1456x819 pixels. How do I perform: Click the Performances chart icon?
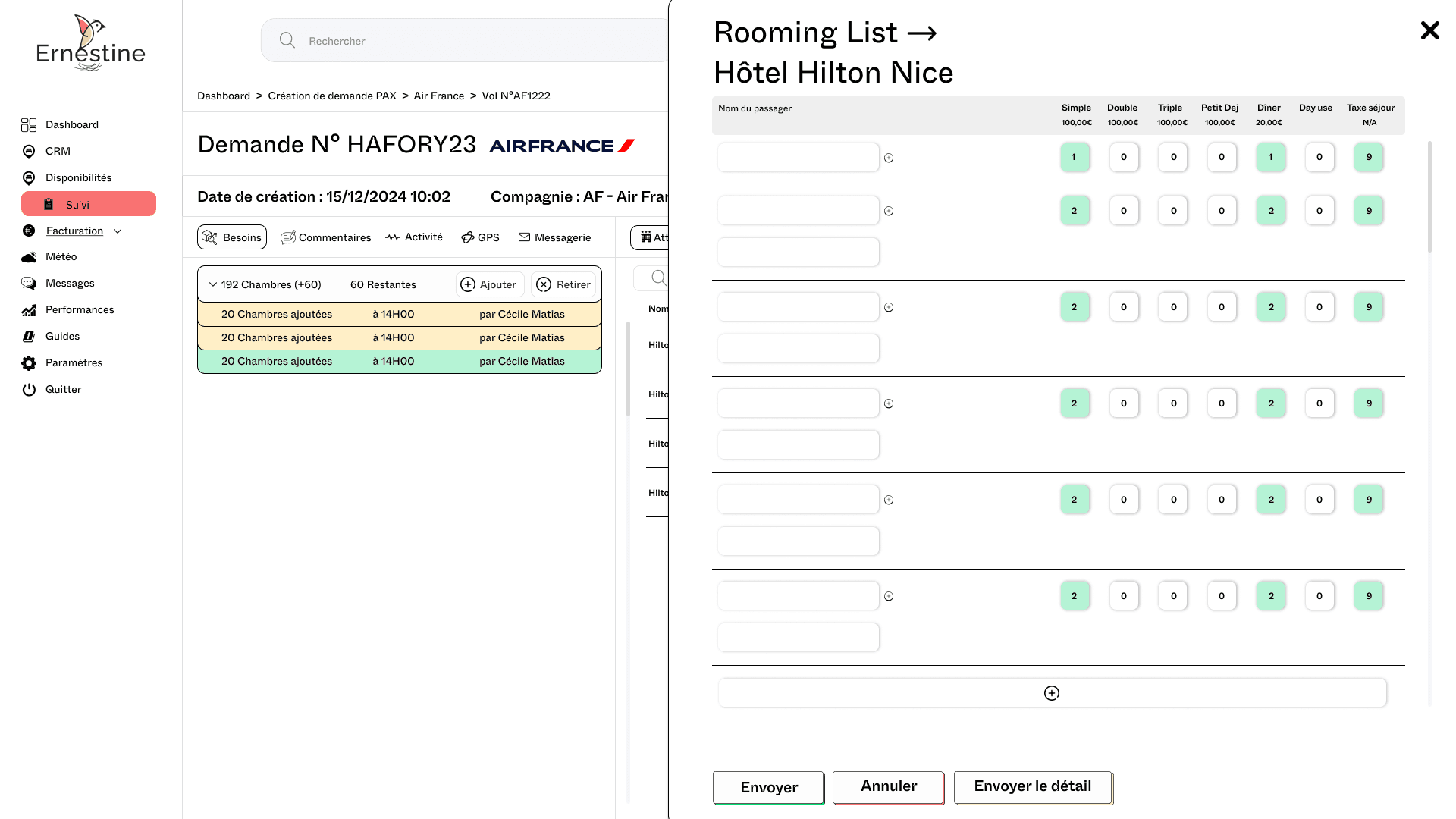pos(29,310)
